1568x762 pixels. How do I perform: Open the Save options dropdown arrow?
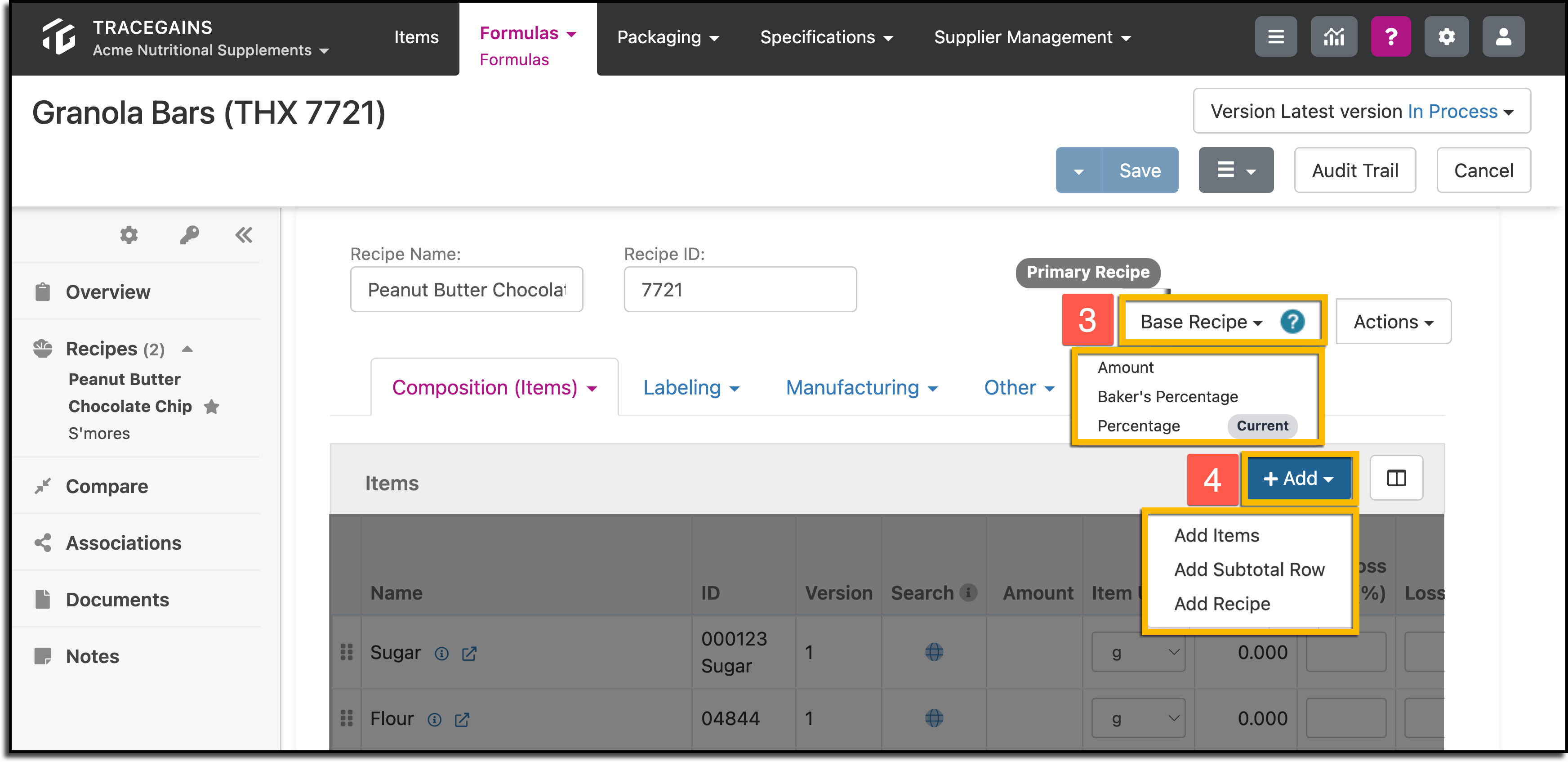click(x=1078, y=170)
